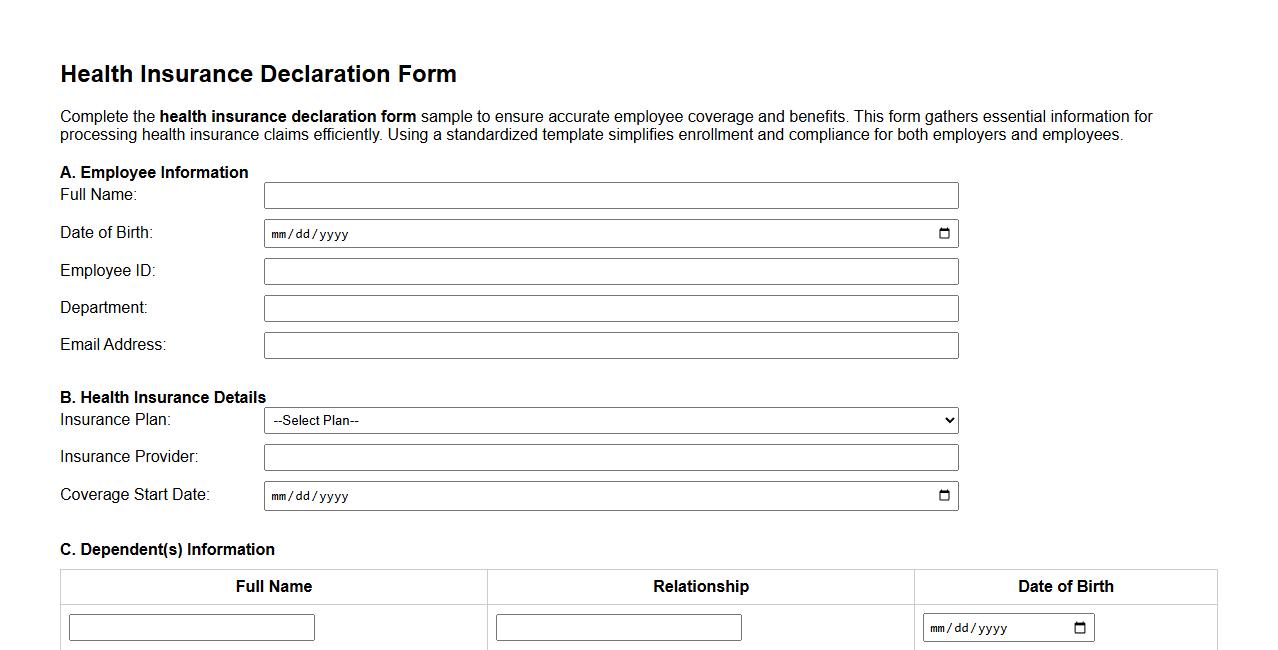Image resolution: width=1278 pixels, height=650 pixels.
Task: Click the Insurance Plan dropdown arrow
Action: pos(948,420)
